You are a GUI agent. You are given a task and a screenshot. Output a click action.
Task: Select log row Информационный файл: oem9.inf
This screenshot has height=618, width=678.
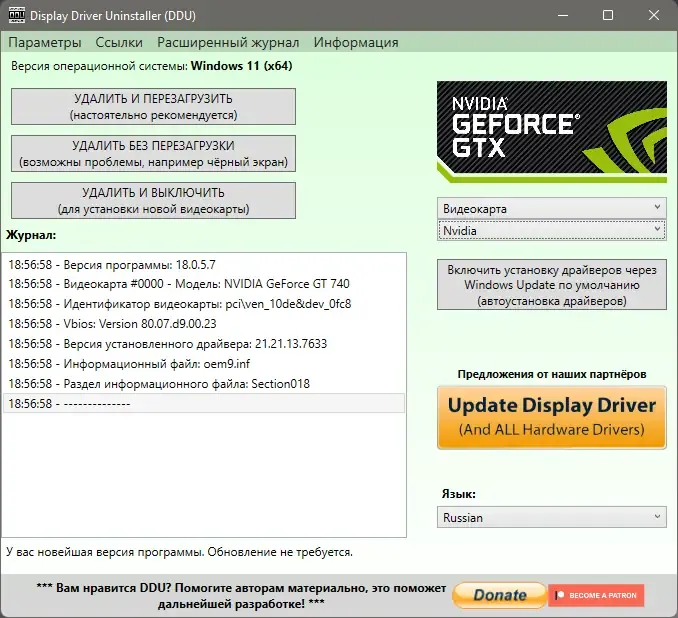[204, 364]
